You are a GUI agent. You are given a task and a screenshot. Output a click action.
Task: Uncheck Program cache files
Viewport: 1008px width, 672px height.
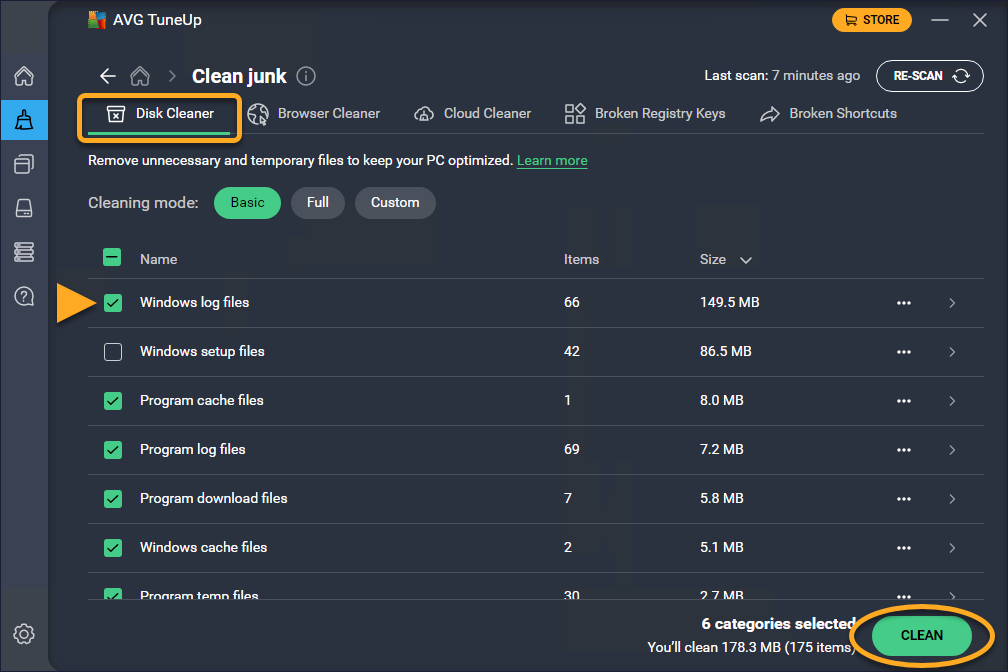(x=113, y=401)
